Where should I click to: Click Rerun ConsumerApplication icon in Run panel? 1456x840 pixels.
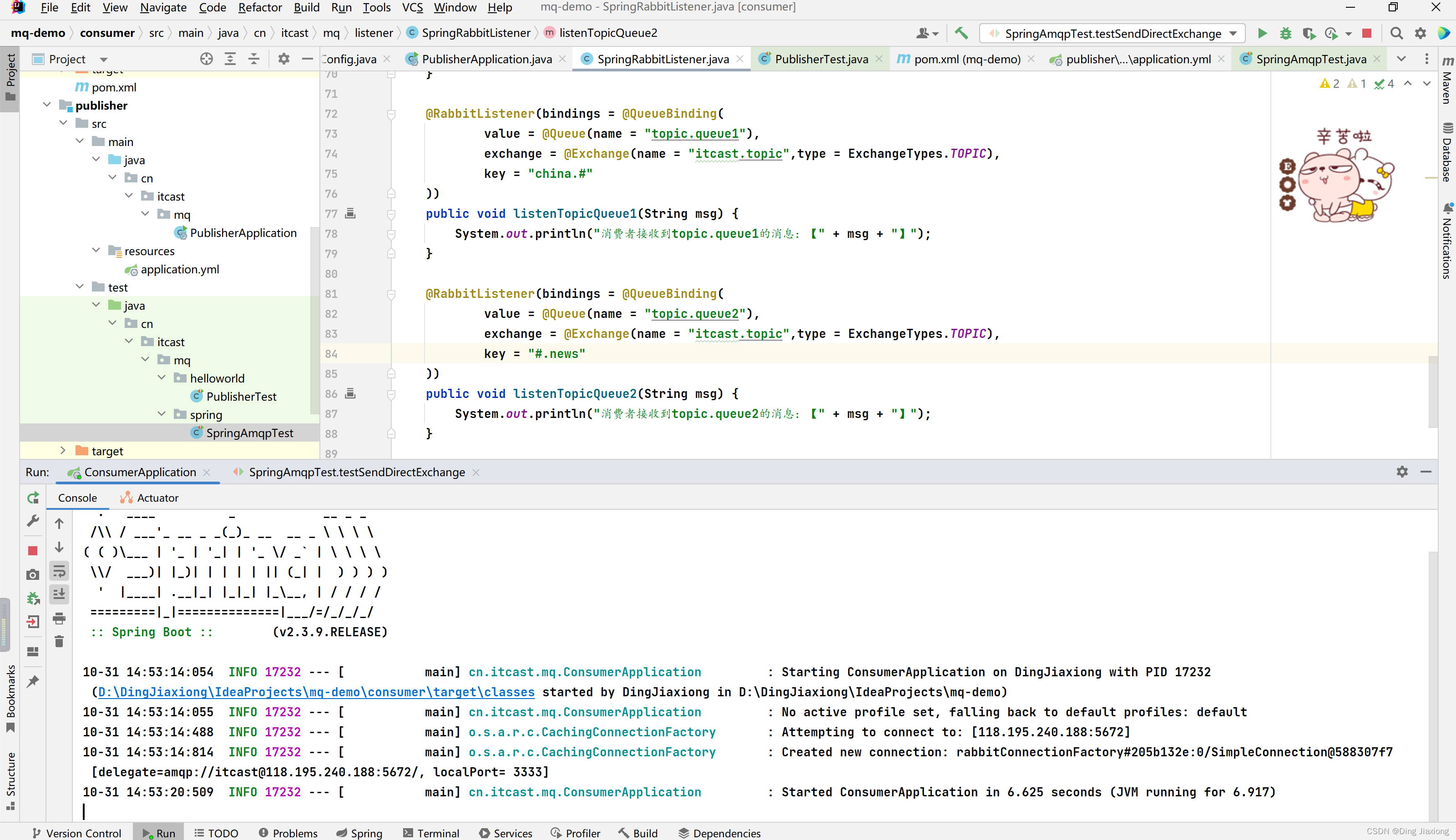point(33,497)
